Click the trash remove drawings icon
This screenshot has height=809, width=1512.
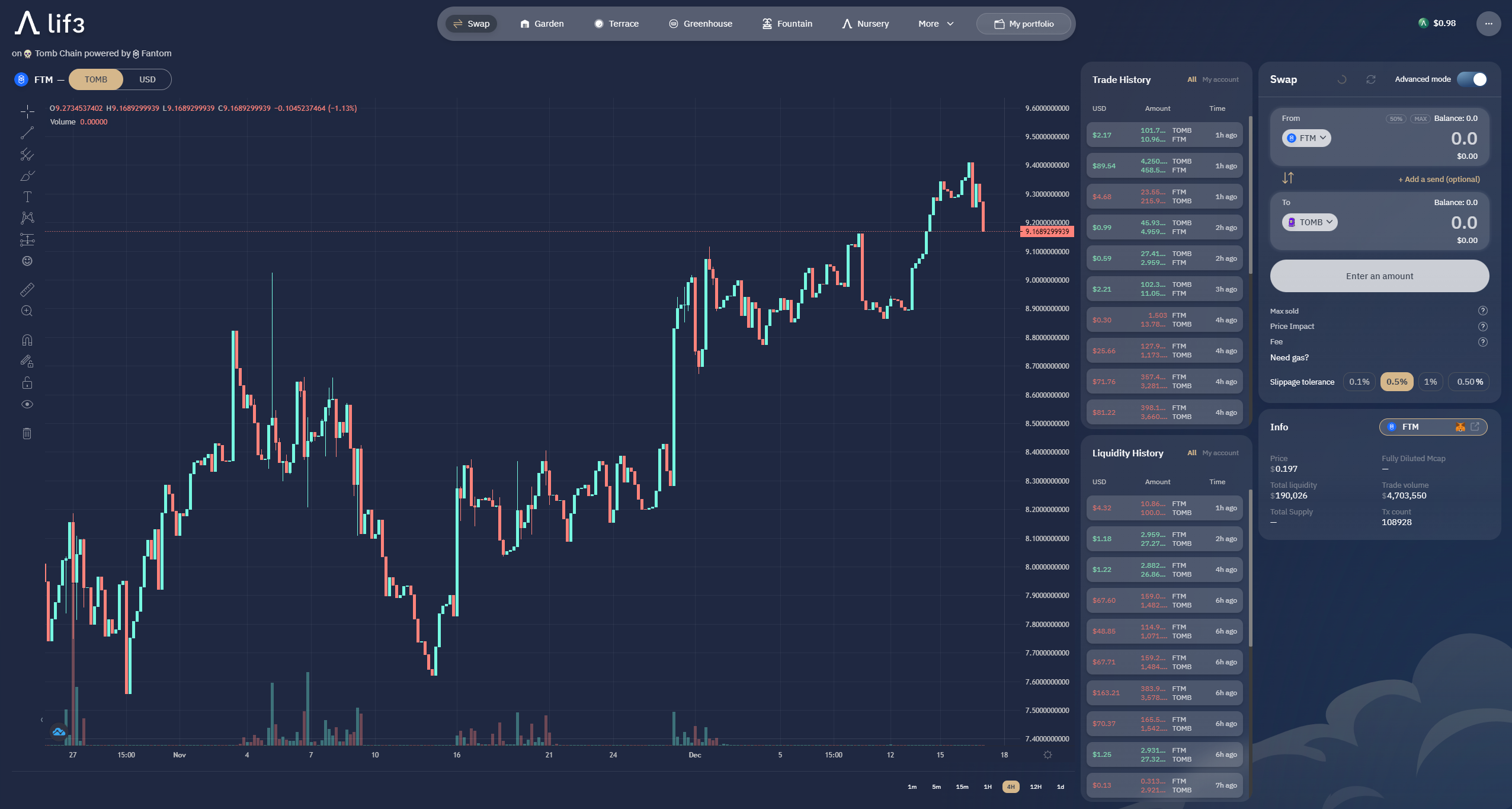(x=27, y=433)
